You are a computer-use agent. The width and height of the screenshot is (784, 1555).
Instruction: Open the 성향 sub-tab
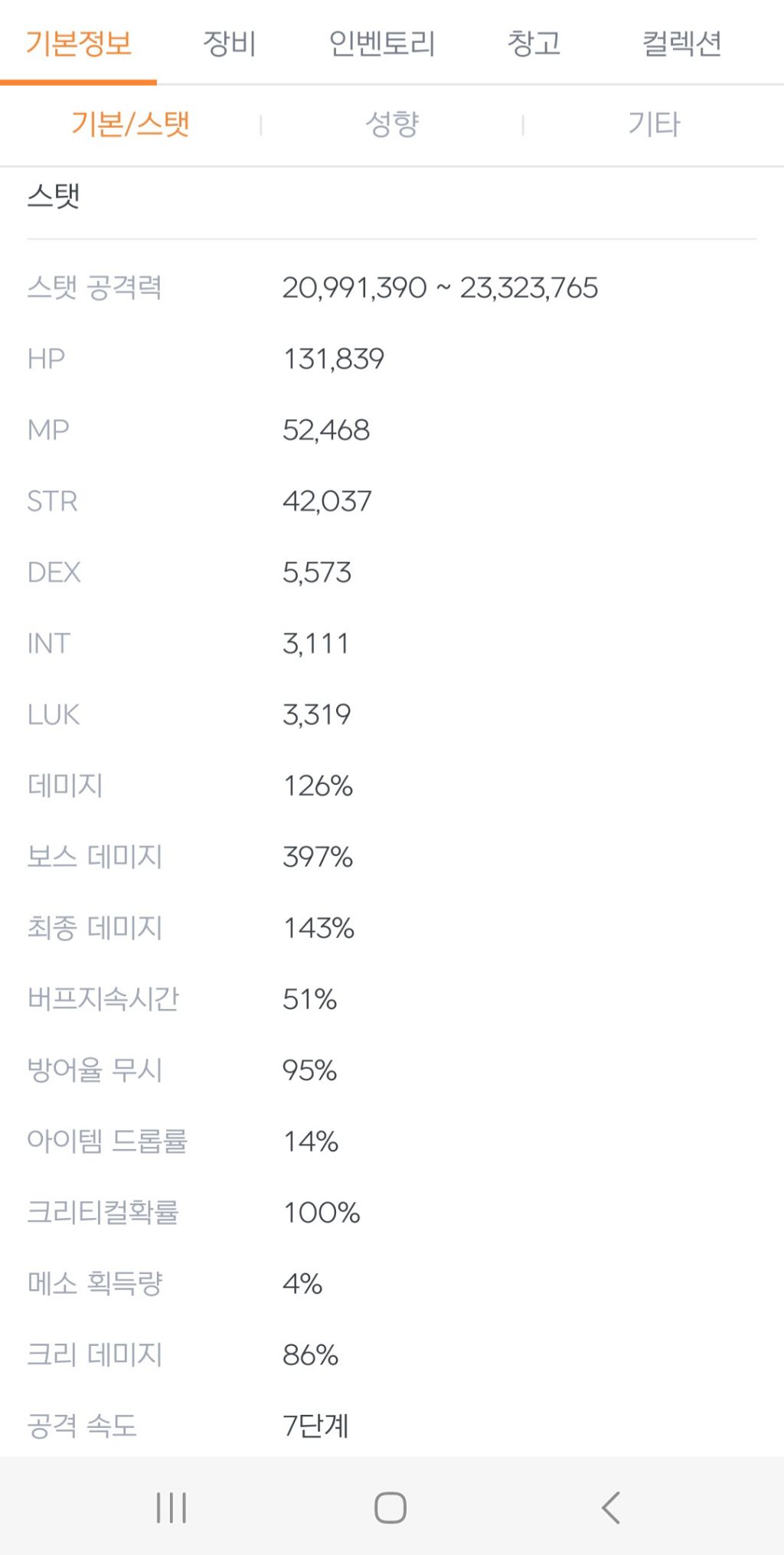click(392, 124)
